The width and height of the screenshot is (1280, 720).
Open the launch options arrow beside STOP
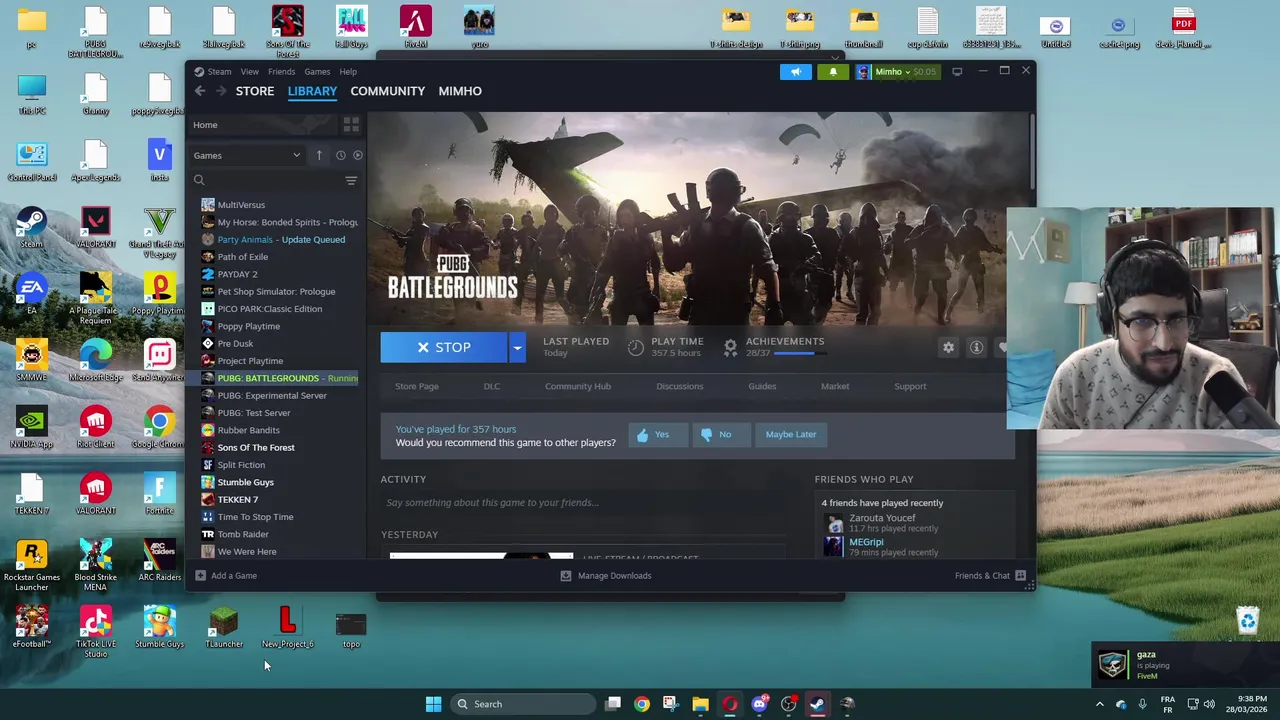click(517, 347)
